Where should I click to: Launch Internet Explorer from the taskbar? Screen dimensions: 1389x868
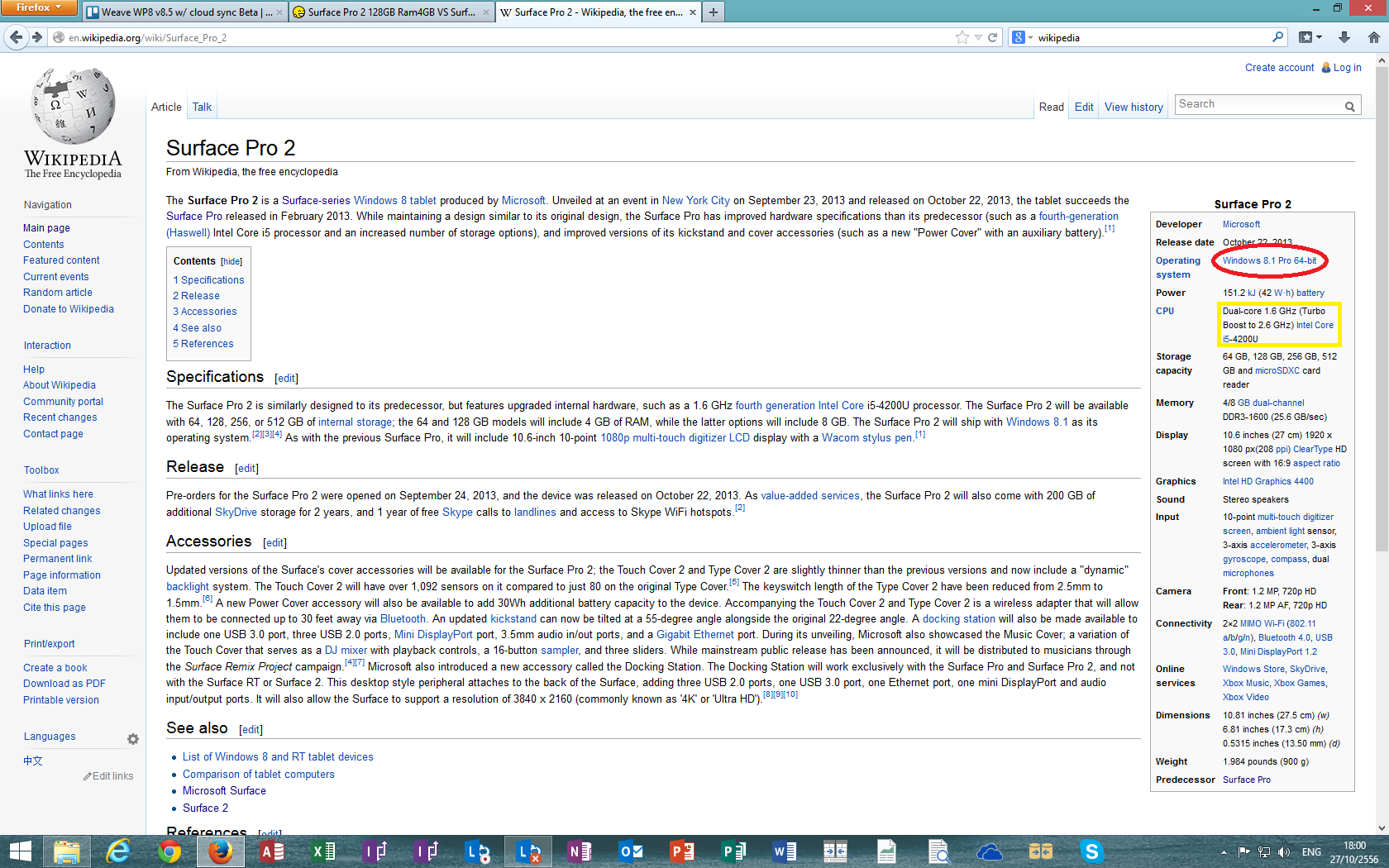[x=118, y=851]
